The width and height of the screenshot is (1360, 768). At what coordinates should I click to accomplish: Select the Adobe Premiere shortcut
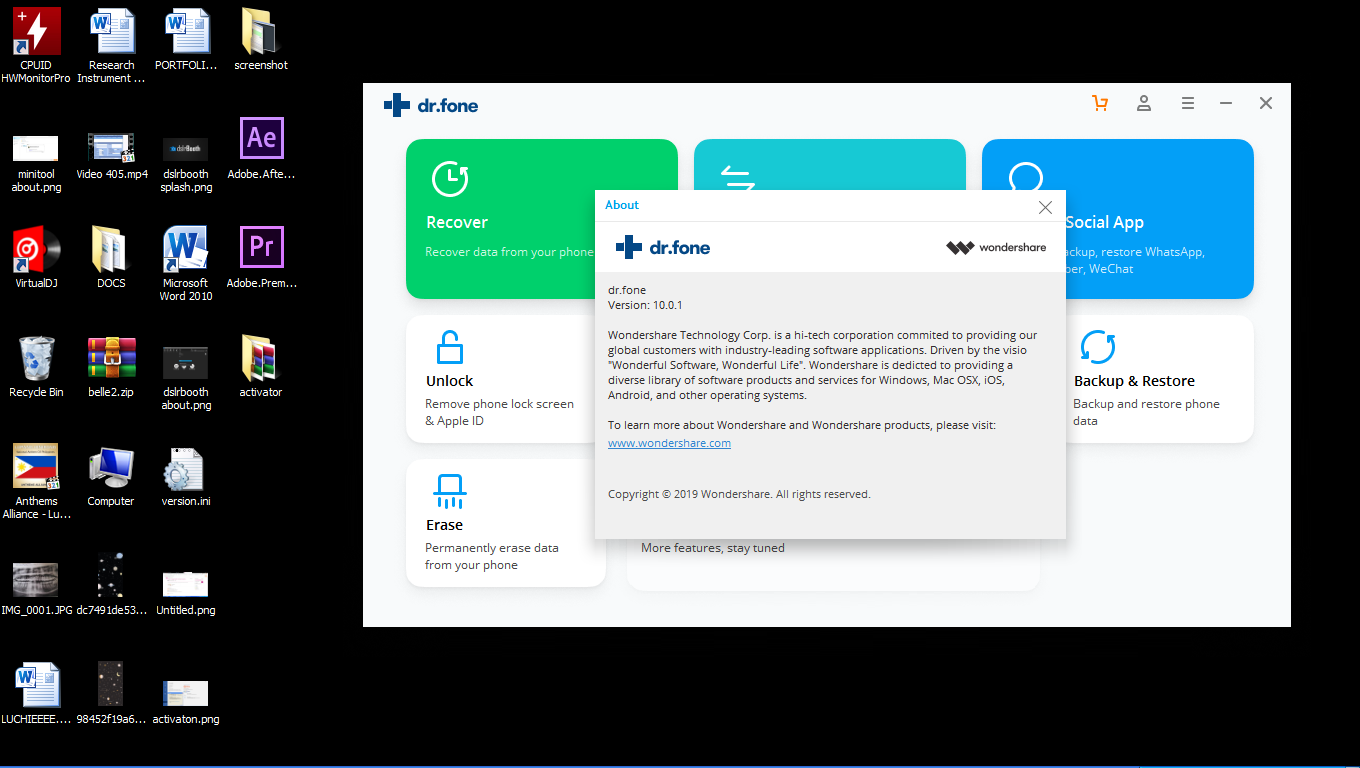coord(261,257)
